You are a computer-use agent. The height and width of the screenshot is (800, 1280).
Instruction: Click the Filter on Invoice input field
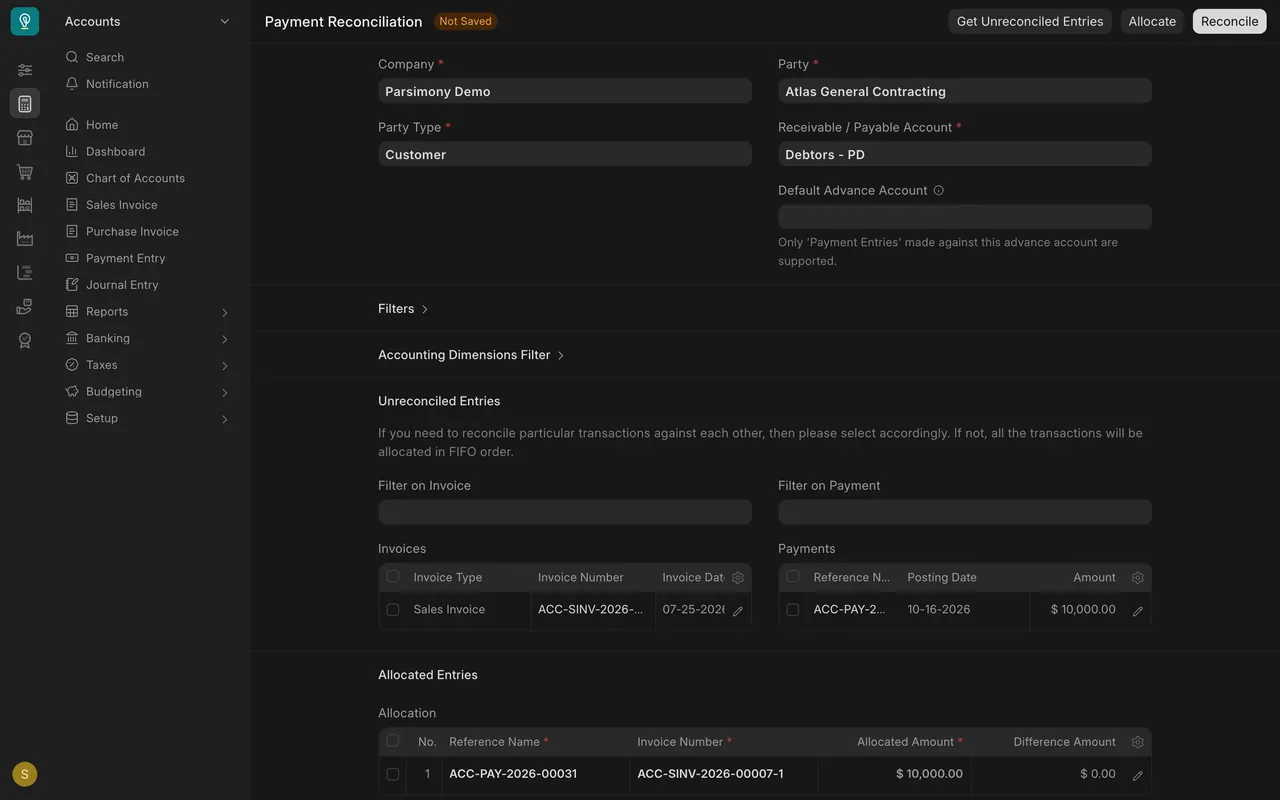click(565, 512)
